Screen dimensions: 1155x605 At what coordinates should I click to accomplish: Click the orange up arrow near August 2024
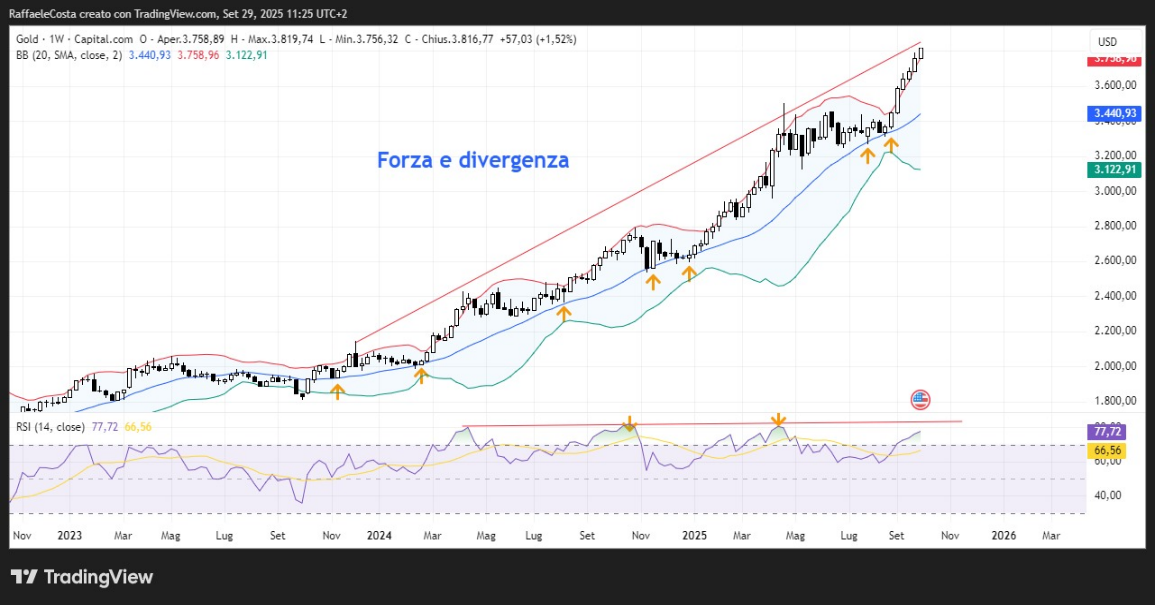click(x=564, y=314)
